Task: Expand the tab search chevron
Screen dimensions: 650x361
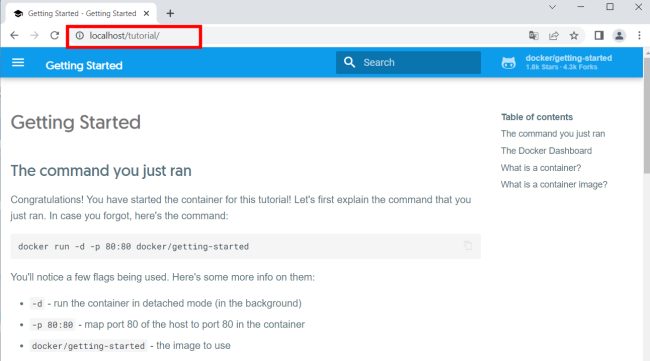Action: pyautogui.click(x=552, y=7)
